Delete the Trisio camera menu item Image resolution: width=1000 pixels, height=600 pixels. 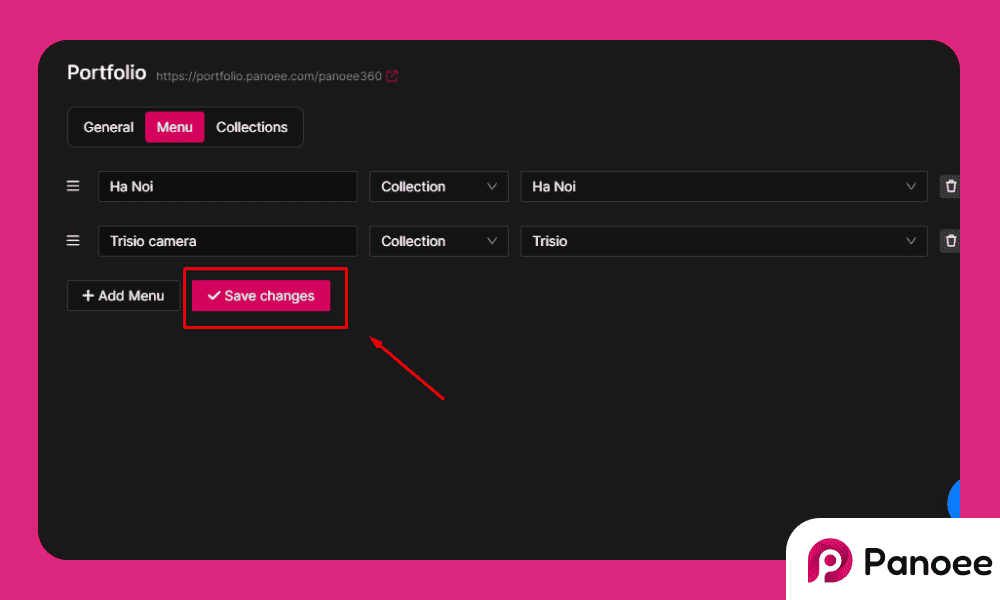(x=950, y=241)
